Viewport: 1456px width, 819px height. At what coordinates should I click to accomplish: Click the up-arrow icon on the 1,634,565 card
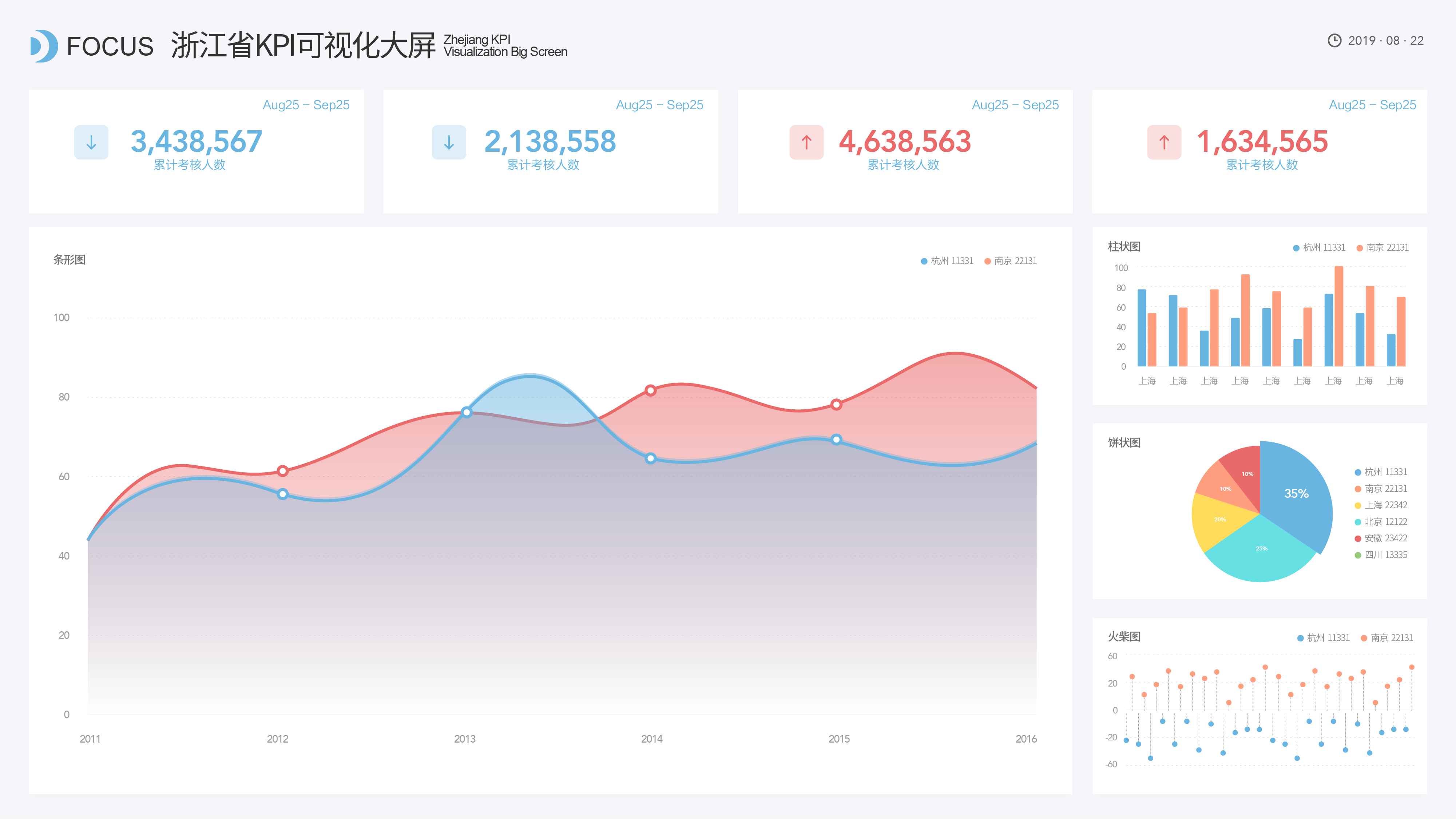[1165, 142]
